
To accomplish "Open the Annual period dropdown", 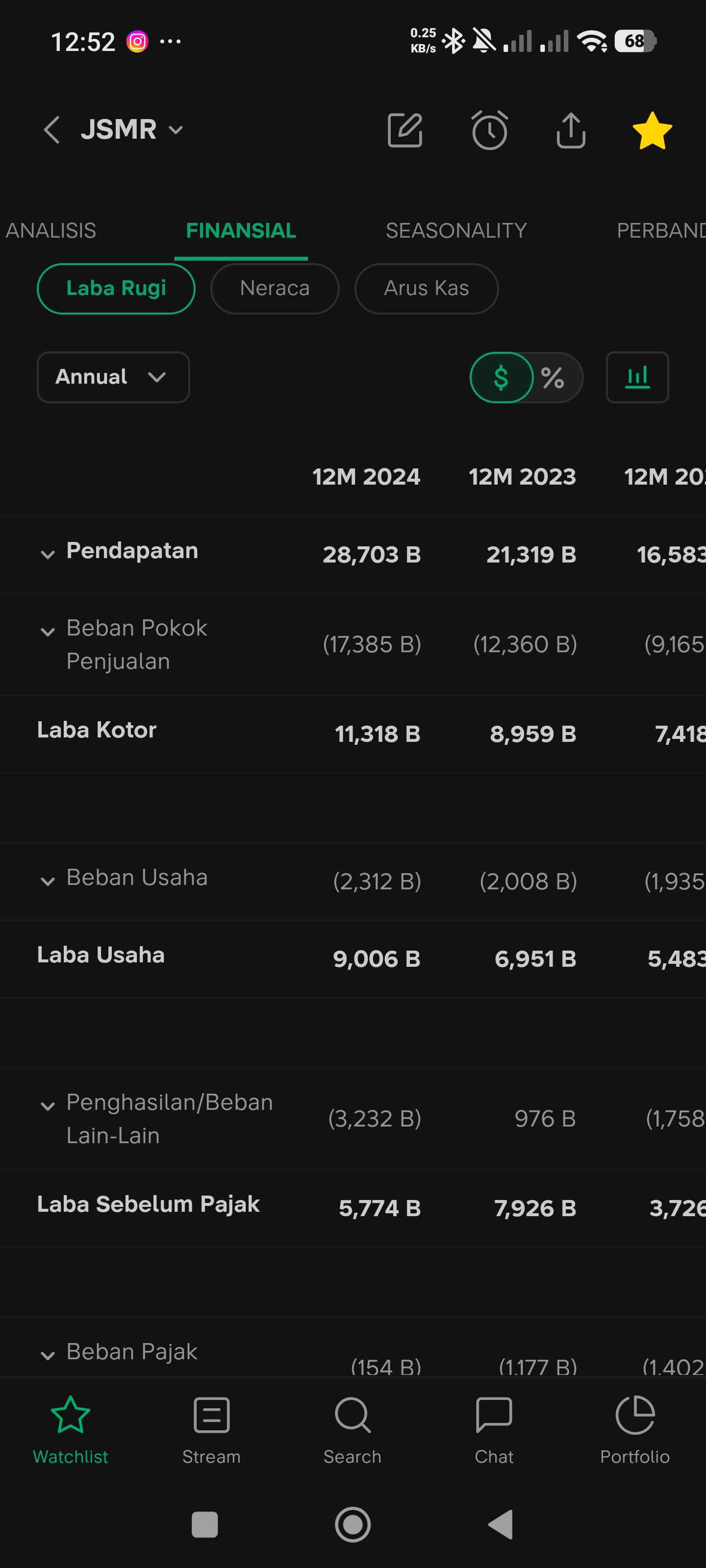I will [113, 377].
